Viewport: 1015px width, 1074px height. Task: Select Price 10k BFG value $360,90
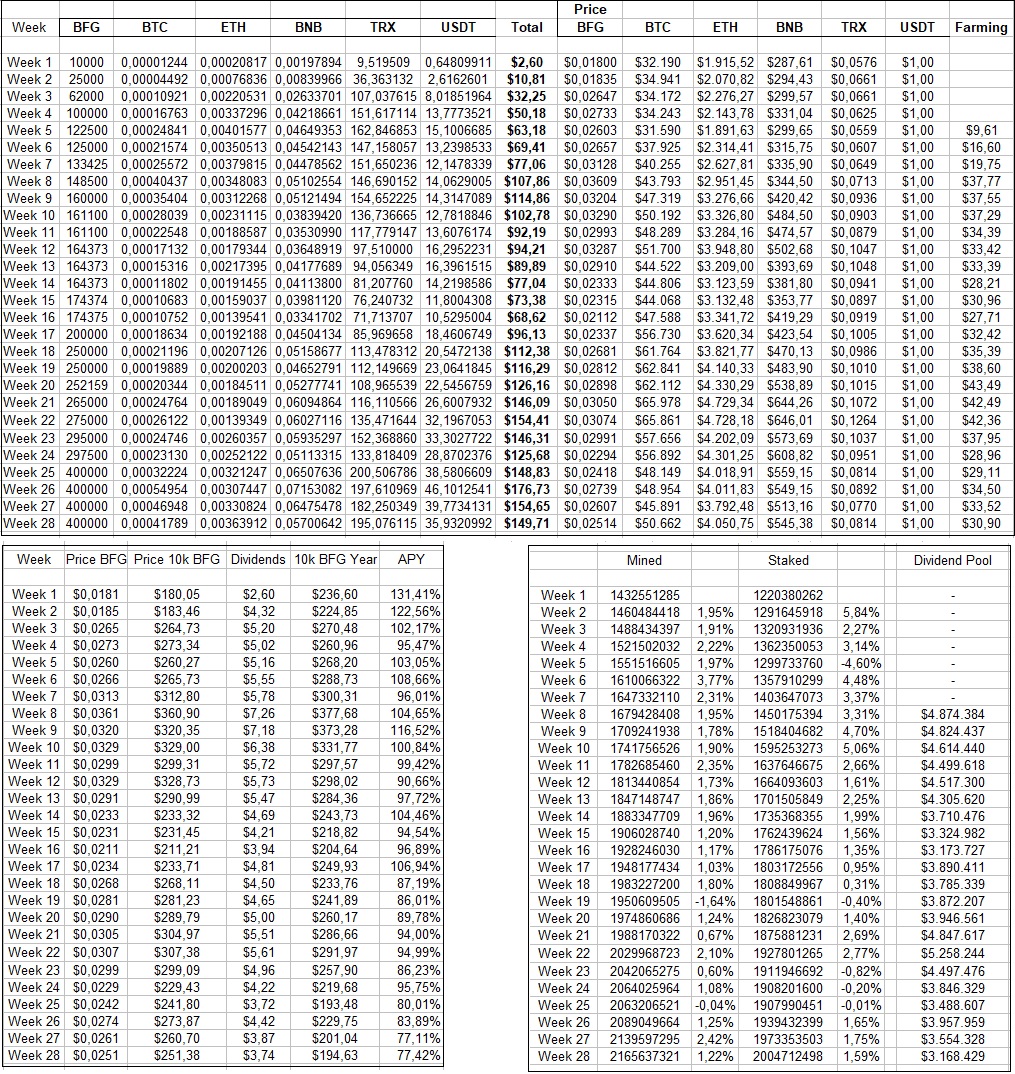[x=177, y=713]
